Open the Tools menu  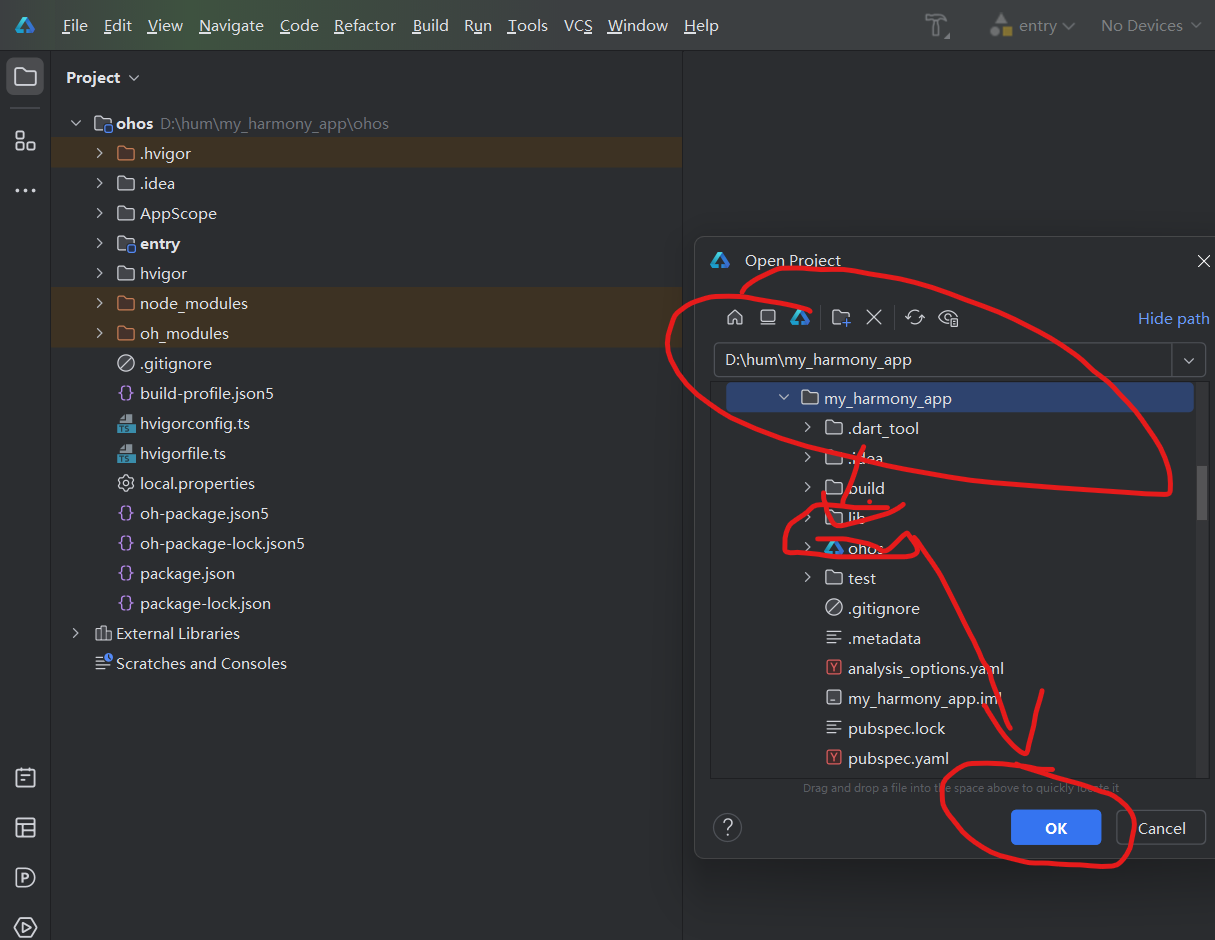527,26
